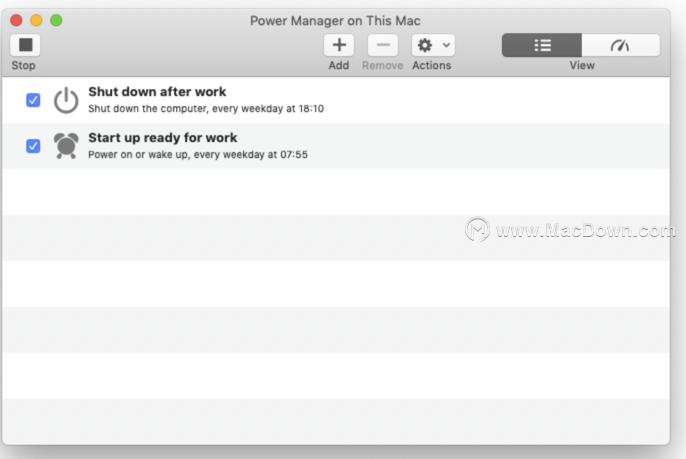Viewport: 686px width, 459px height.
Task: Add a new event with plus button
Action: (x=339, y=45)
